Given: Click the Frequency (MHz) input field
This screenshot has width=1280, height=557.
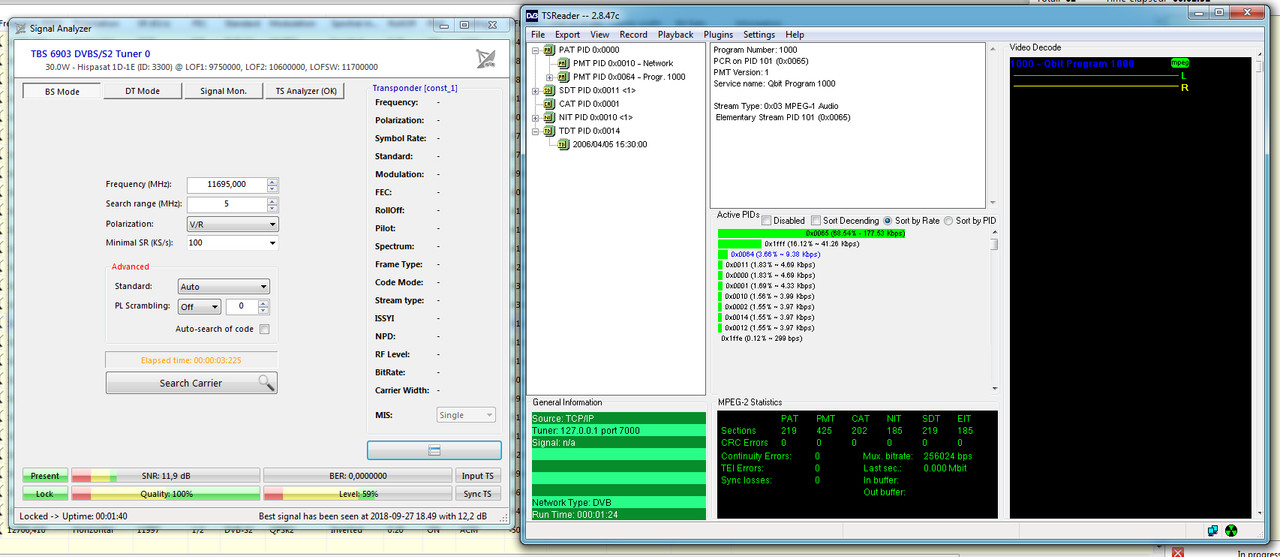Looking at the screenshot, I should pos(226,185).
